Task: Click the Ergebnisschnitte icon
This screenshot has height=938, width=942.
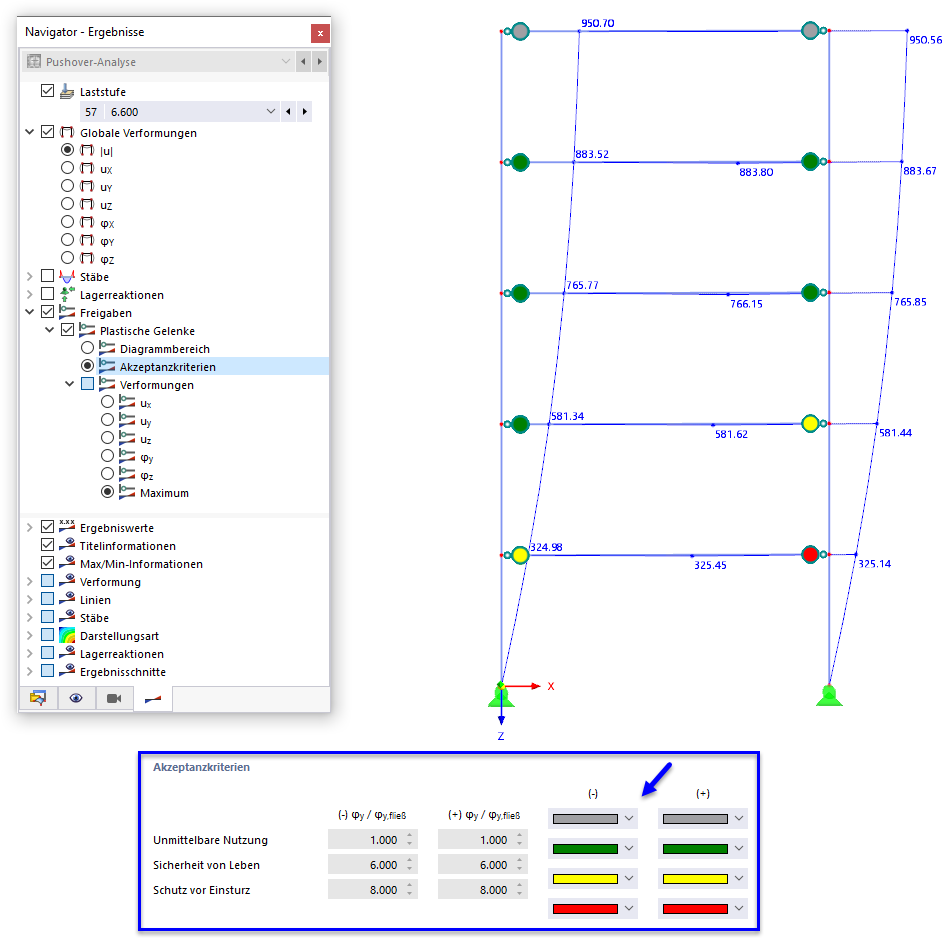Action: (x=67, y=671)
